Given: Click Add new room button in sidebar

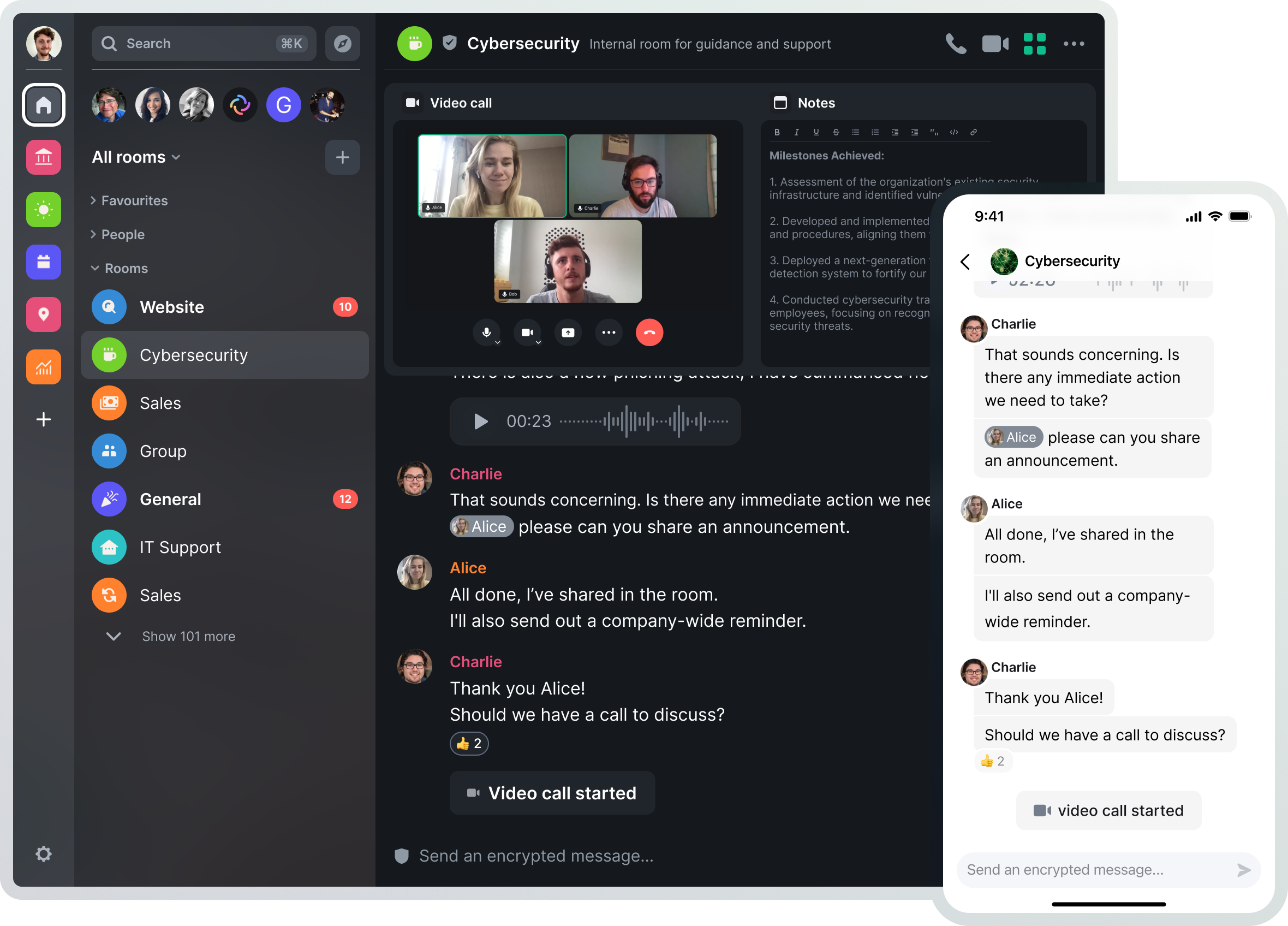Looking at the screenshot, I should (x=343, y=156).
